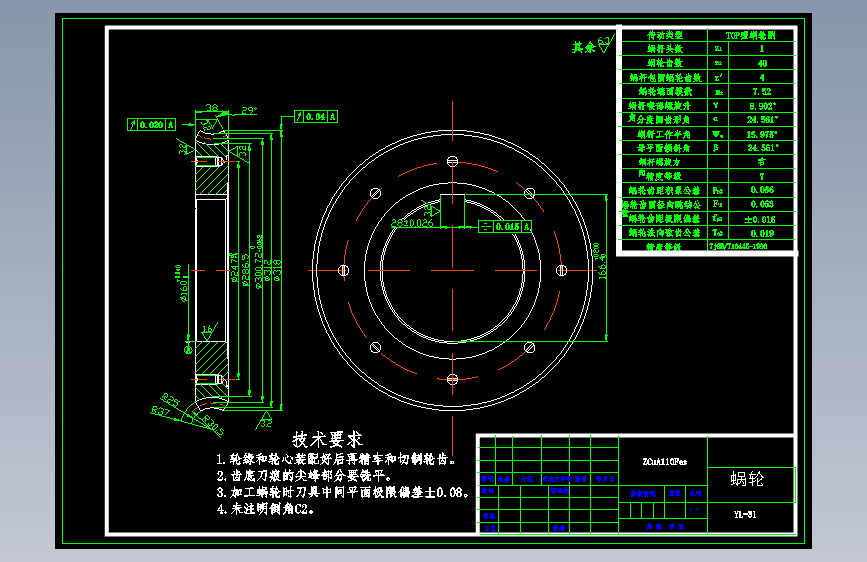Click the ±0.016 deviation value
The image size is (867, 562).
[760, 220]
